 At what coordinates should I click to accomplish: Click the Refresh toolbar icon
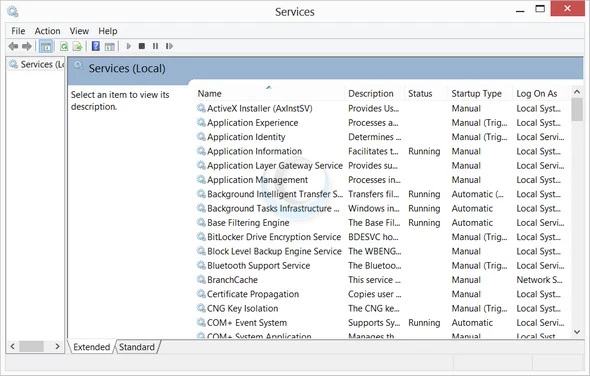coord(64,46)
